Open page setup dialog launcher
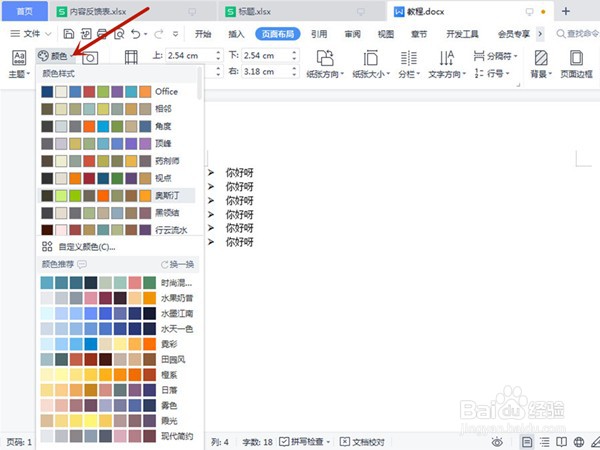 518,85
